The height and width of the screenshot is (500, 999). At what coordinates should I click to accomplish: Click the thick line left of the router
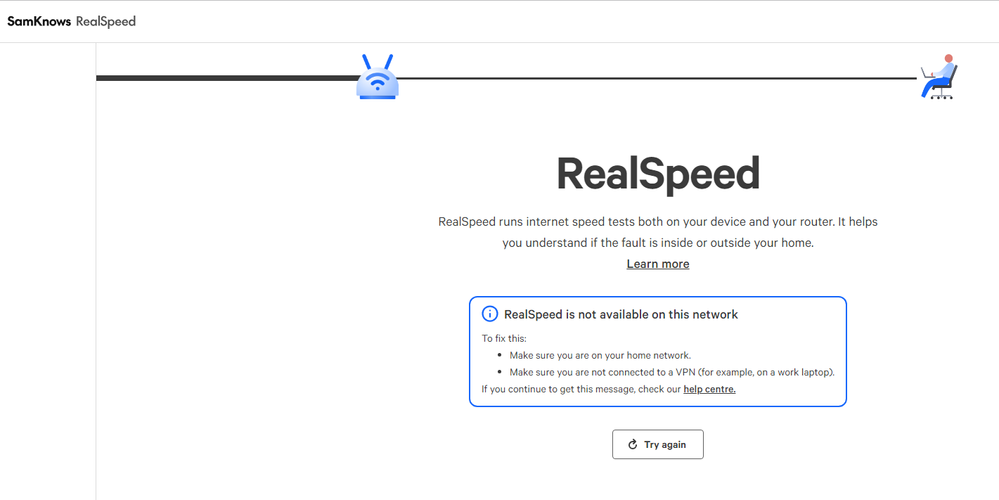226,78
